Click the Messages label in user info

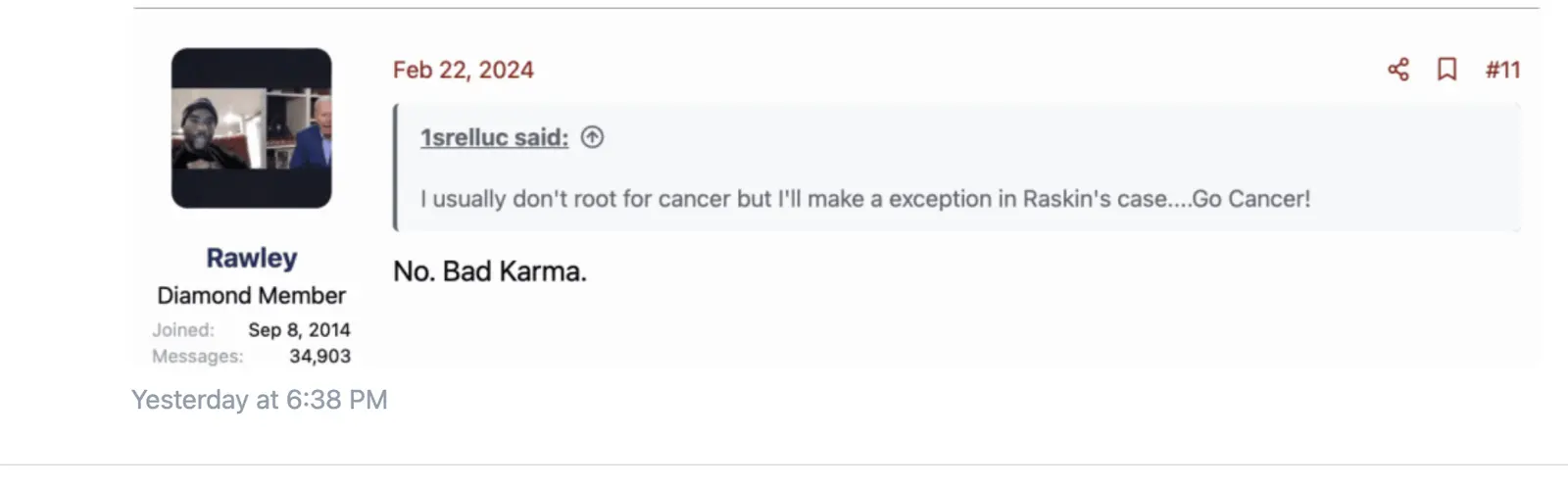(x=197, y=357)
